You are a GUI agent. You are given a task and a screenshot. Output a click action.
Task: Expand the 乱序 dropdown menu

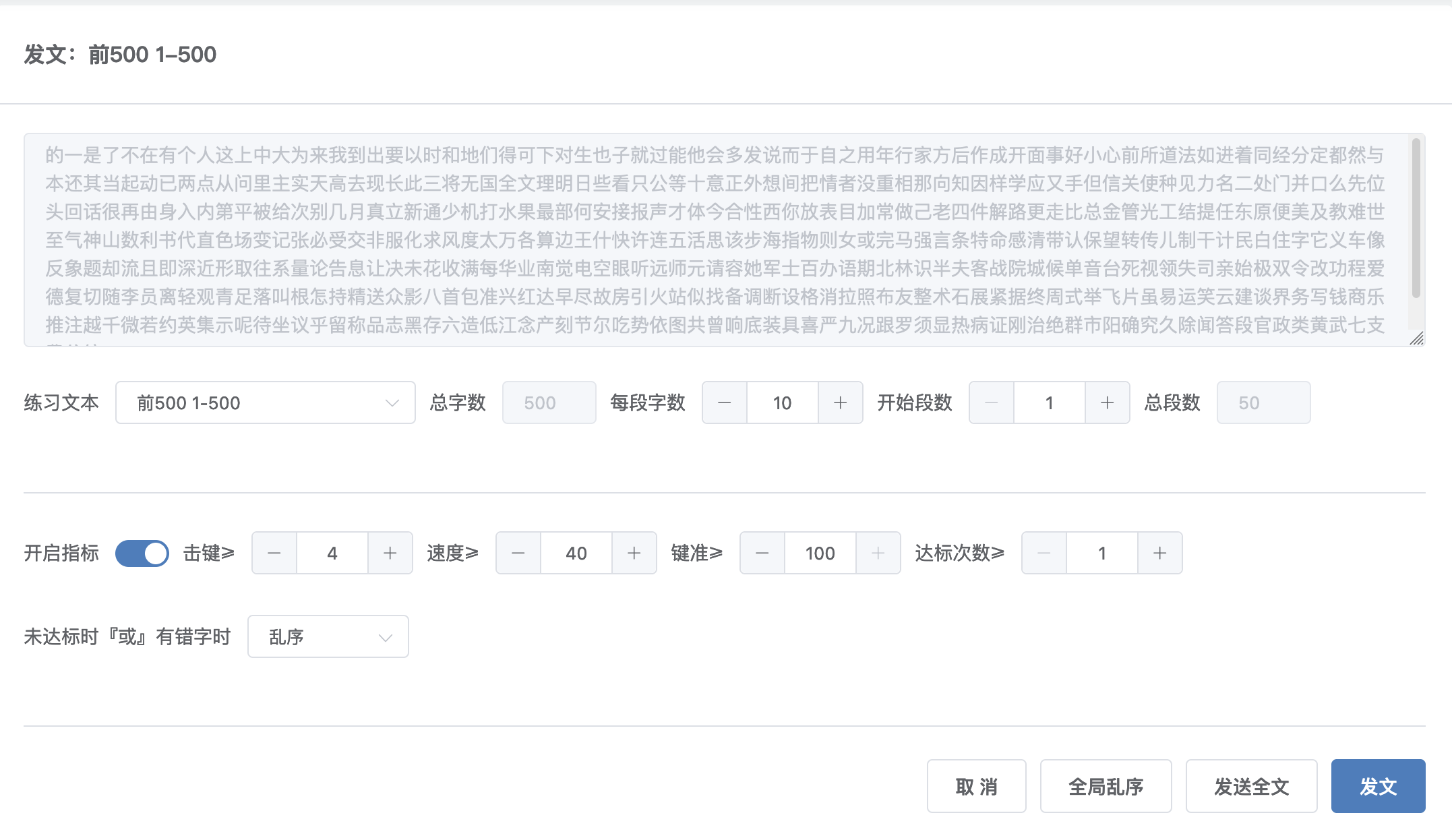coord(328,636)
